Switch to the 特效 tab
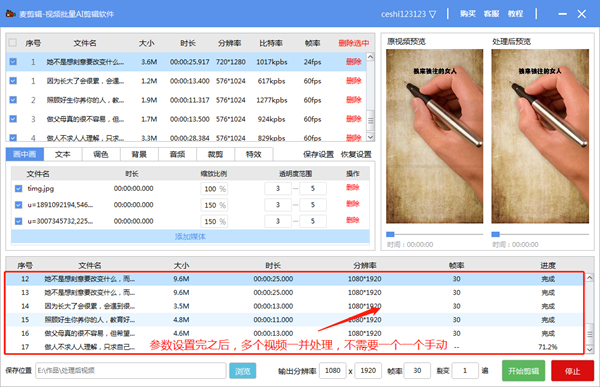The width and height of the screenshot is (600, 387). (x=254, y=154)
